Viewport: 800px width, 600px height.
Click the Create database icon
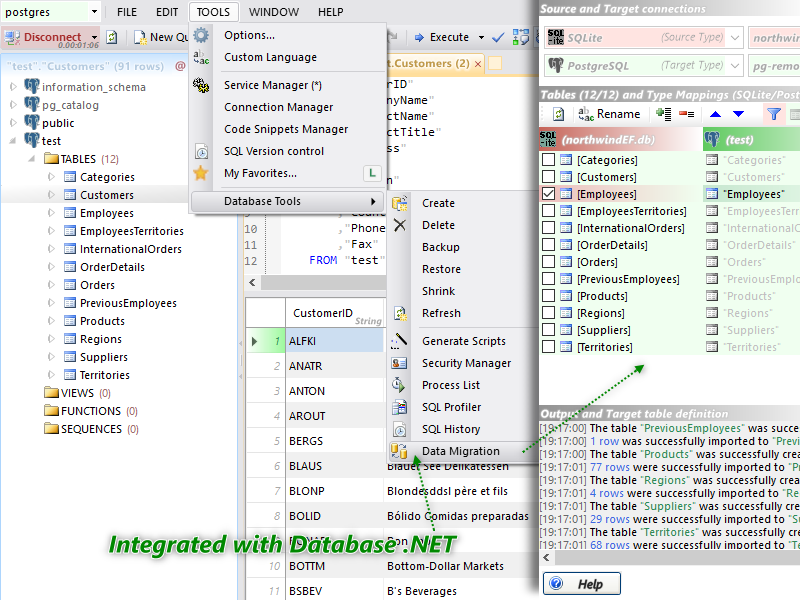(399, 203)
